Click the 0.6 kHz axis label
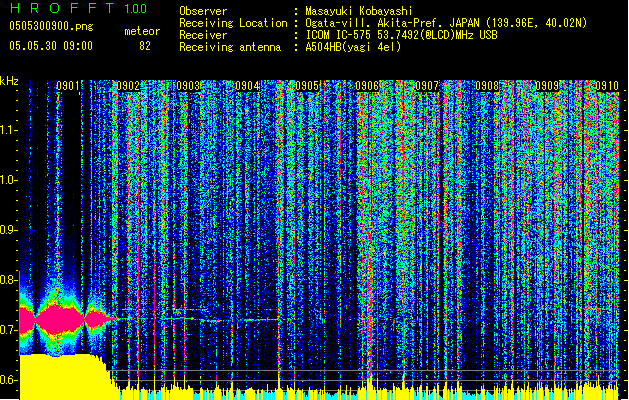The width and height of the screenshot is (629, 400). pyautogui.click(x=9, y=380)
